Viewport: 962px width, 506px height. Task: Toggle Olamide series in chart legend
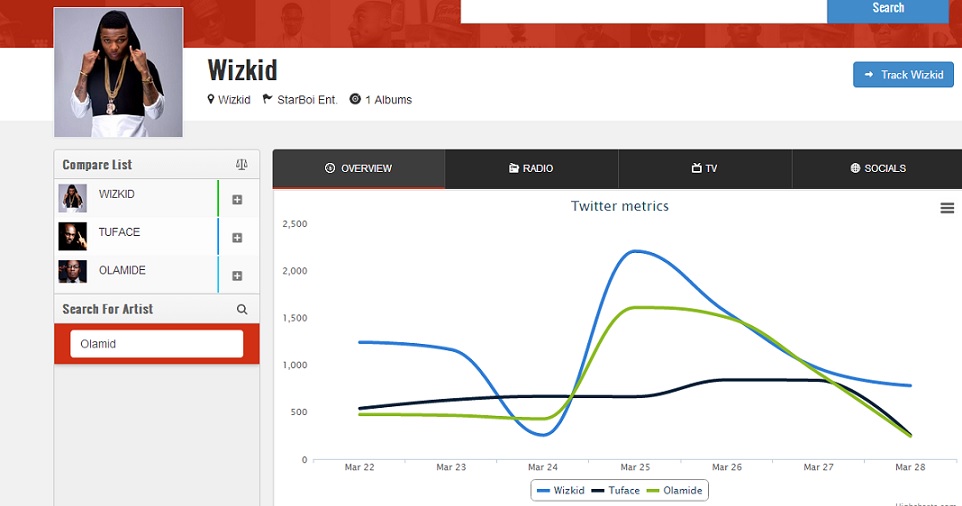tap(675, 491)
